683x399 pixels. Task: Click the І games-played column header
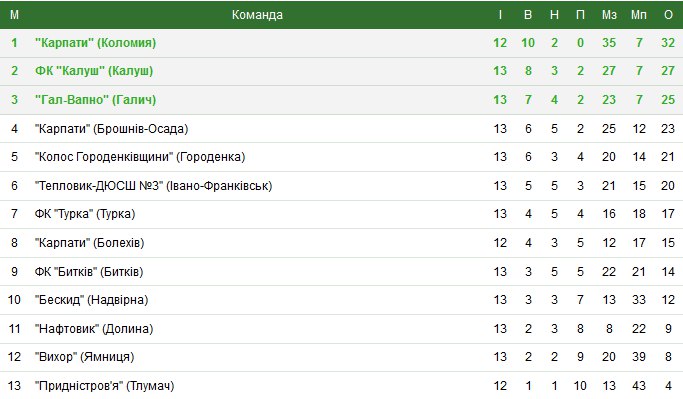(500, 15)
